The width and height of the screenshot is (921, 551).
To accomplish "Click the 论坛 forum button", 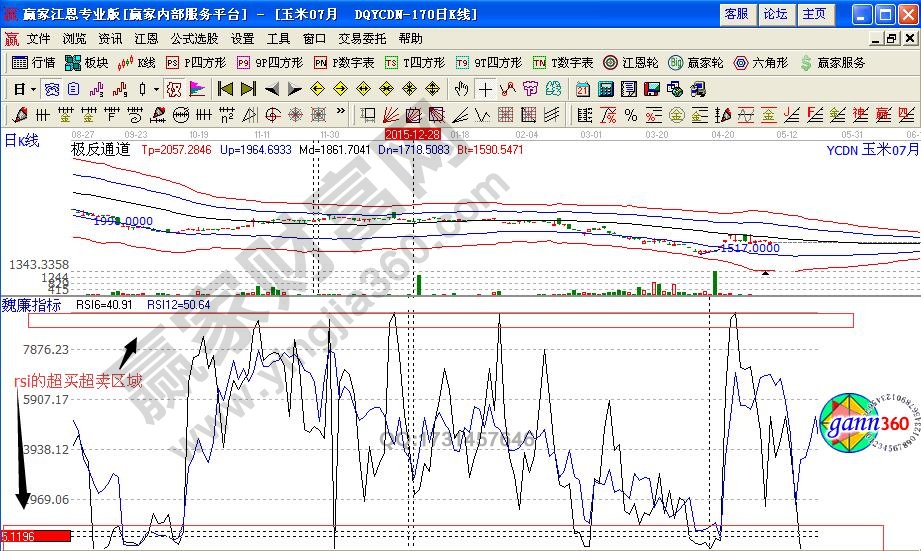I will click(776, 14).
